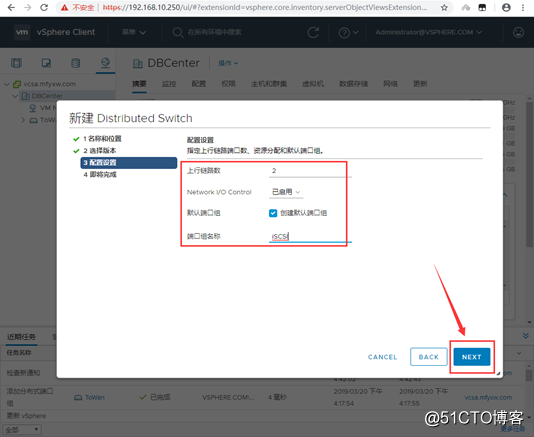Collapse the recent tasks panel double chevron
Screen dimensions: 534x437
pos(525,336)
